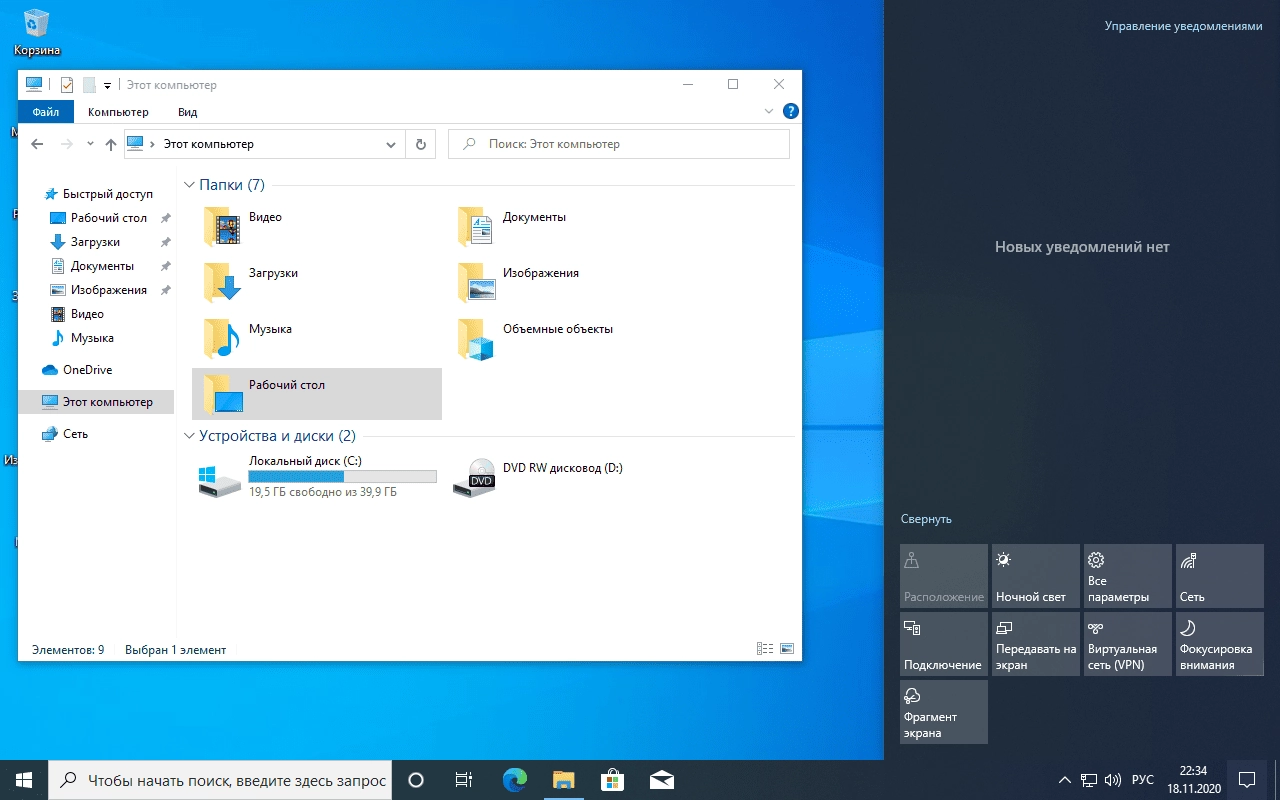The image size is (1280, 800).
Task: Click the Explorer search field
Action: click(619, 144)
